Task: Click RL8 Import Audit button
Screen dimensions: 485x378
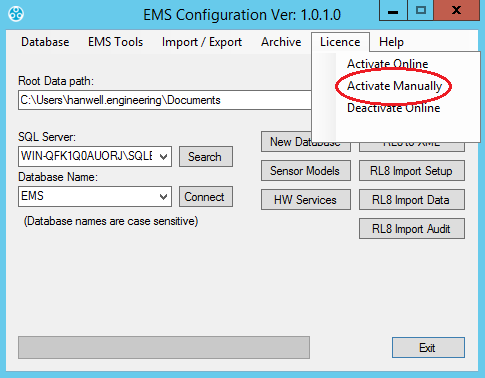Action: pos(412,229)
